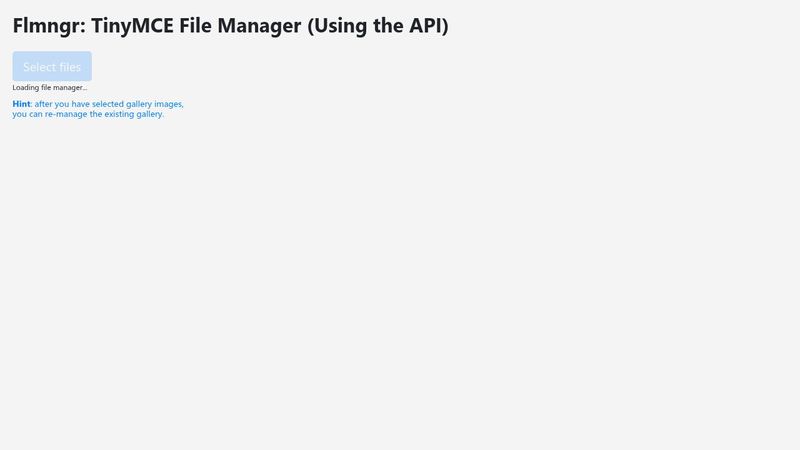
Task: Click the Select files button
Action: 52,67
